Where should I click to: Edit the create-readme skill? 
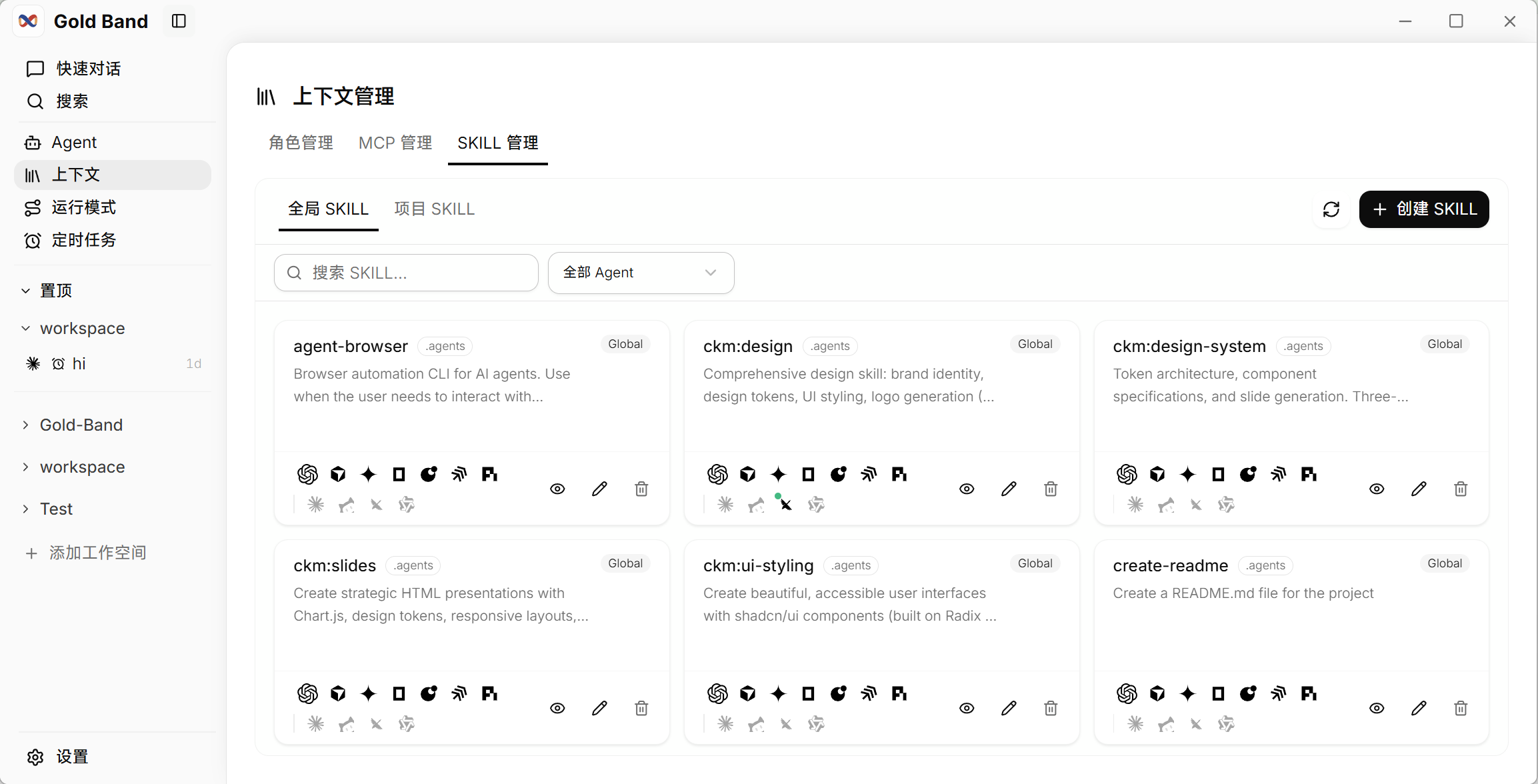(x=1419, y=708)
